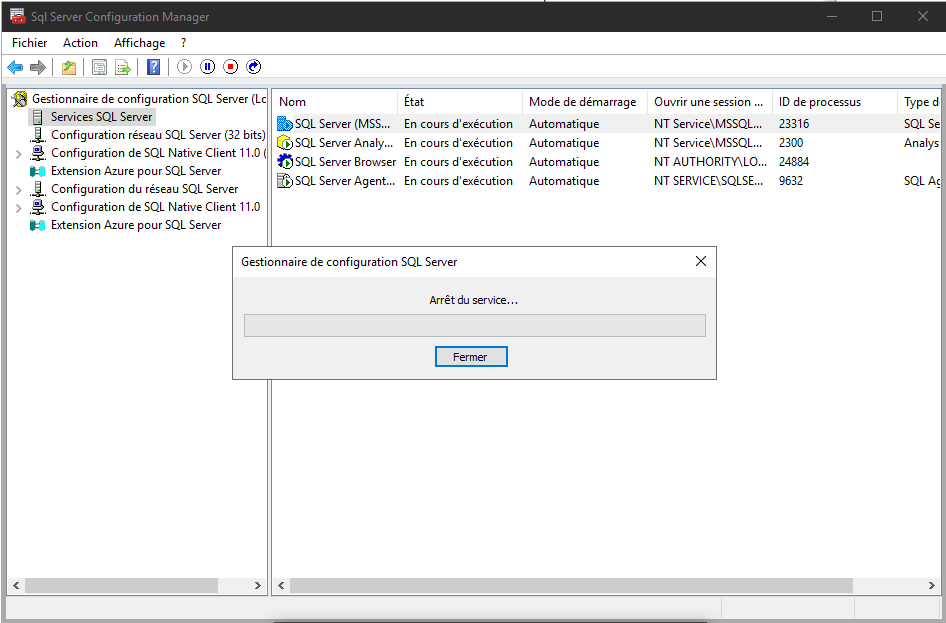
Task: Sort by Mode de démarrage column header
Action: click(x=585, y=102)
